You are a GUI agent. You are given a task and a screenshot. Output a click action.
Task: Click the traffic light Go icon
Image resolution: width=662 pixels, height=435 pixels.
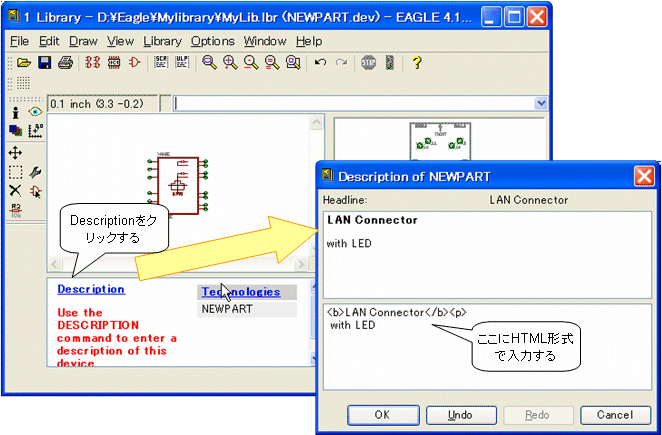[390, 63]
